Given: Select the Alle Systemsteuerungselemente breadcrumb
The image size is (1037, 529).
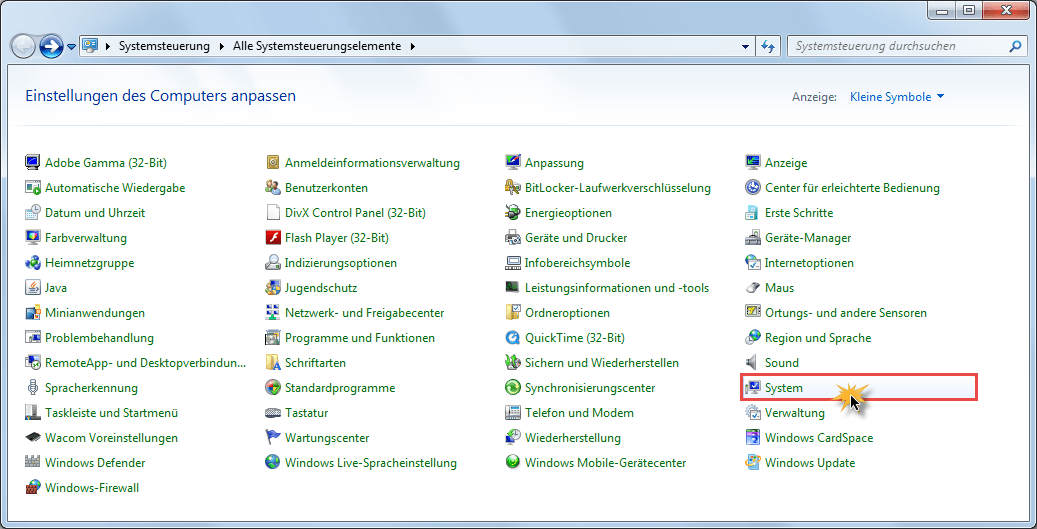Looking at the screenshot, I should (317, 46).
